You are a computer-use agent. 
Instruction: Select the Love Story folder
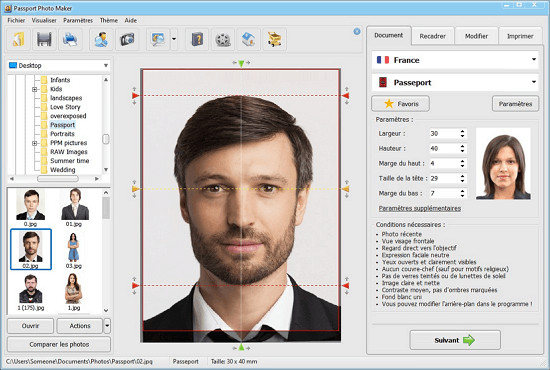click(65, 107)
